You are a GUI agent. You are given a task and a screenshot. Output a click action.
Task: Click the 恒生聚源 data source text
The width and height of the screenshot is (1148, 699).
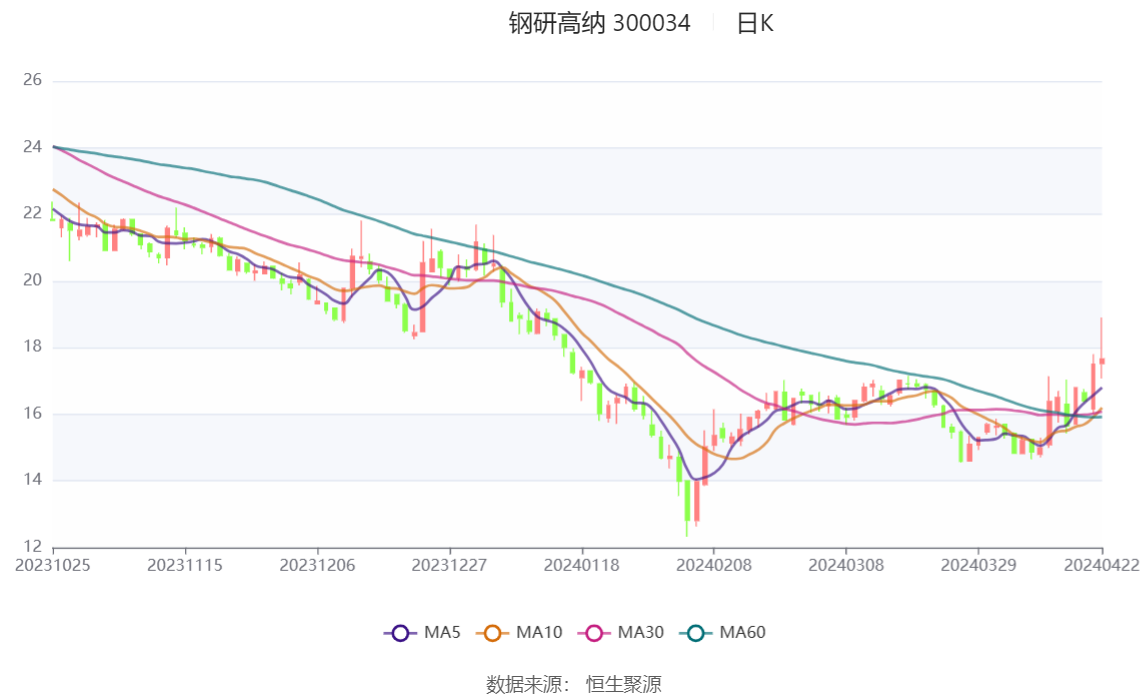623,684
